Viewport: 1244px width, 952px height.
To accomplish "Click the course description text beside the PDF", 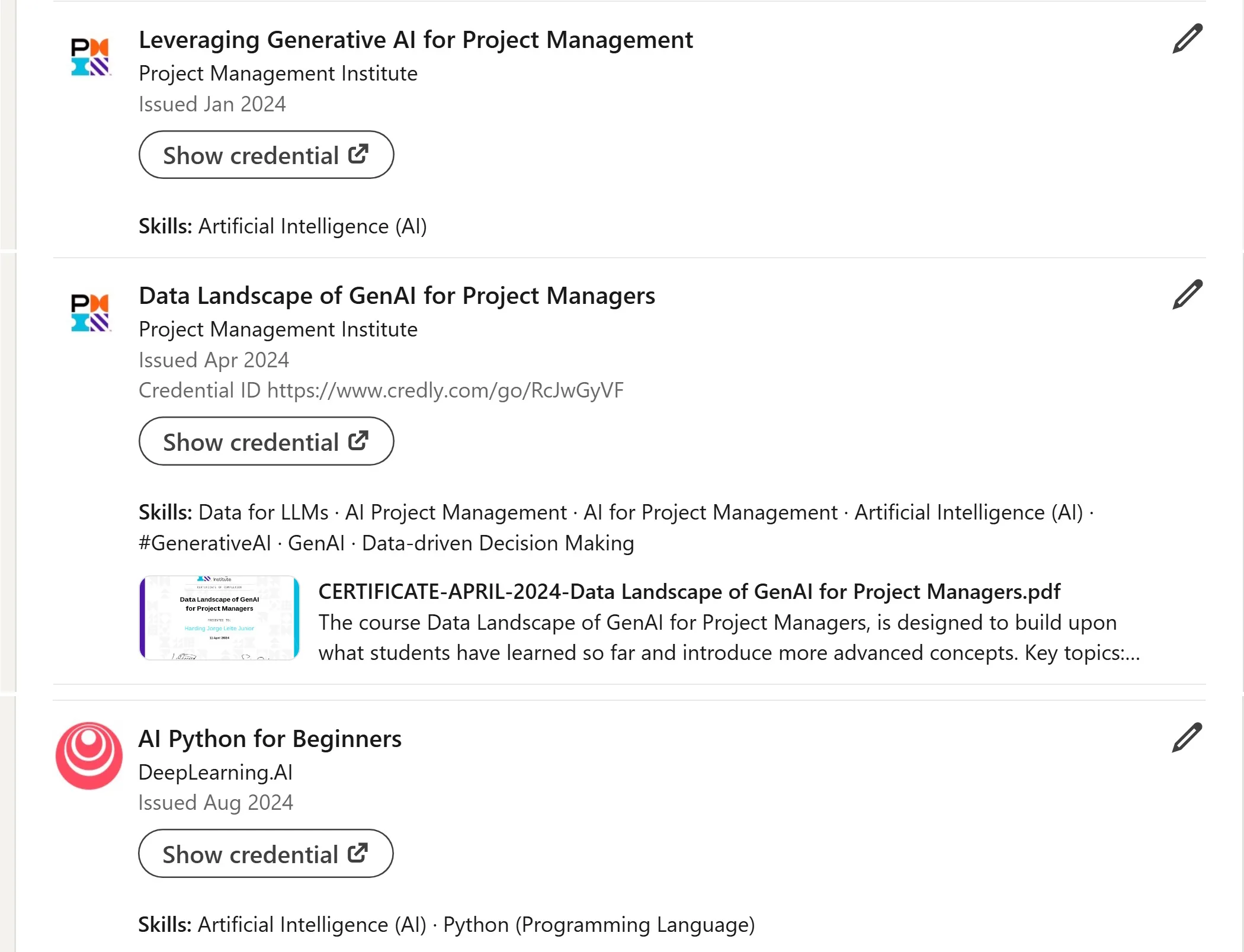I will point(729,637).
